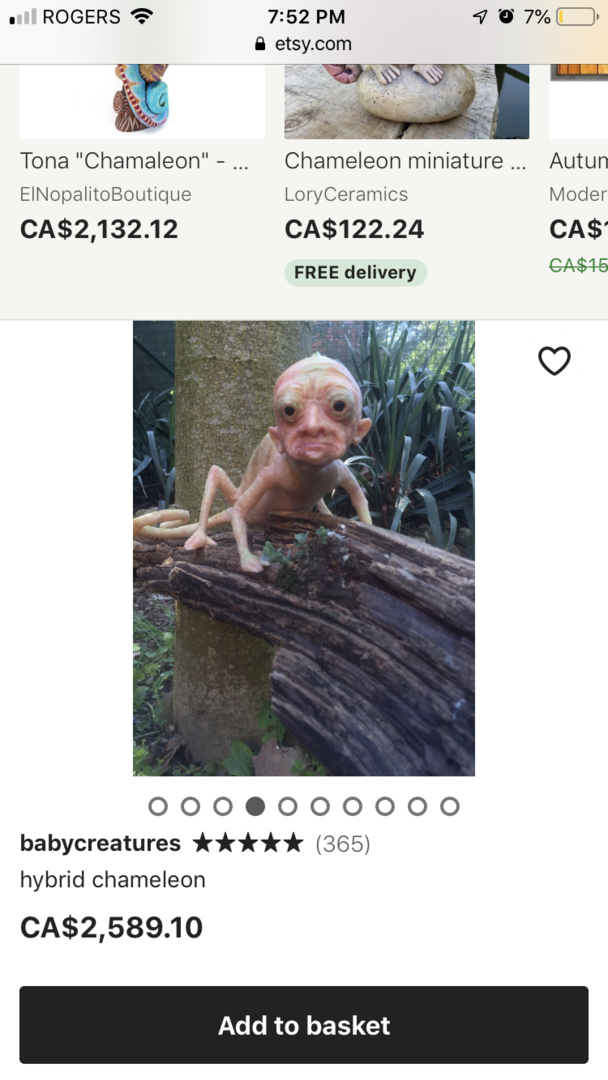Tap the five-star rating for babycreatures
Screen dimensions: 608x1080
click(248, 842)
